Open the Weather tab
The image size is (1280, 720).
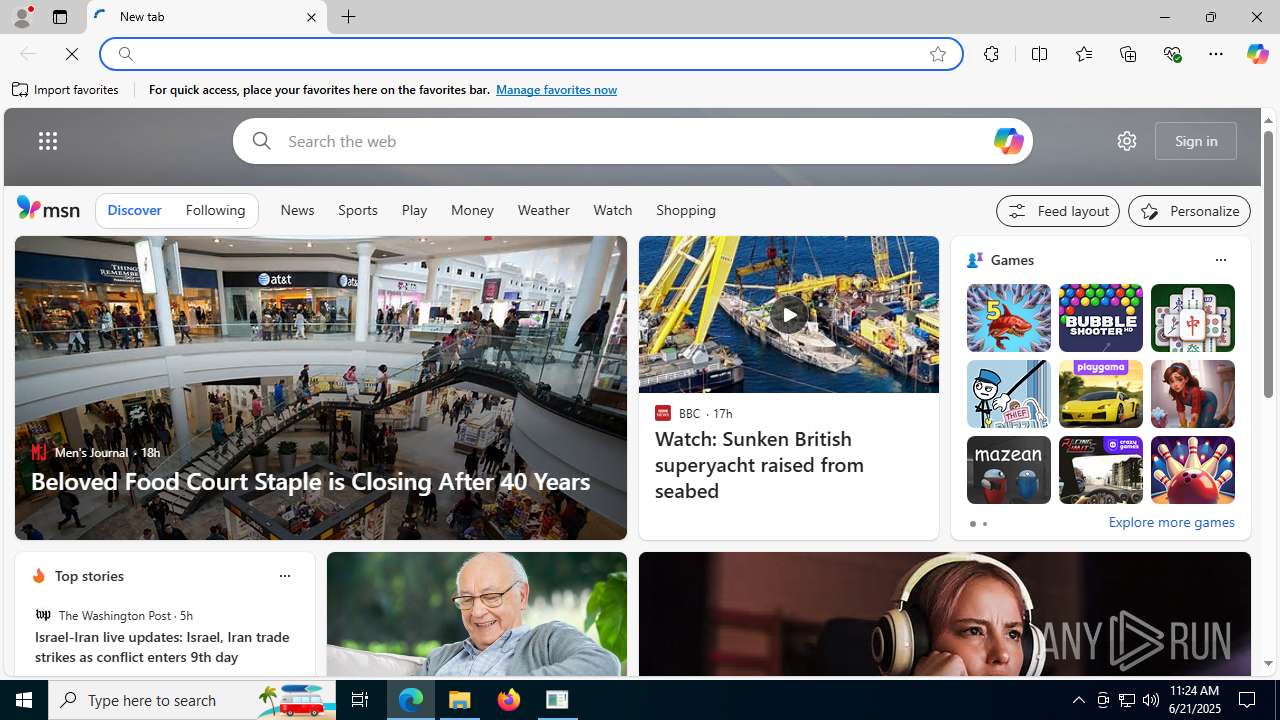click(544, 211)
